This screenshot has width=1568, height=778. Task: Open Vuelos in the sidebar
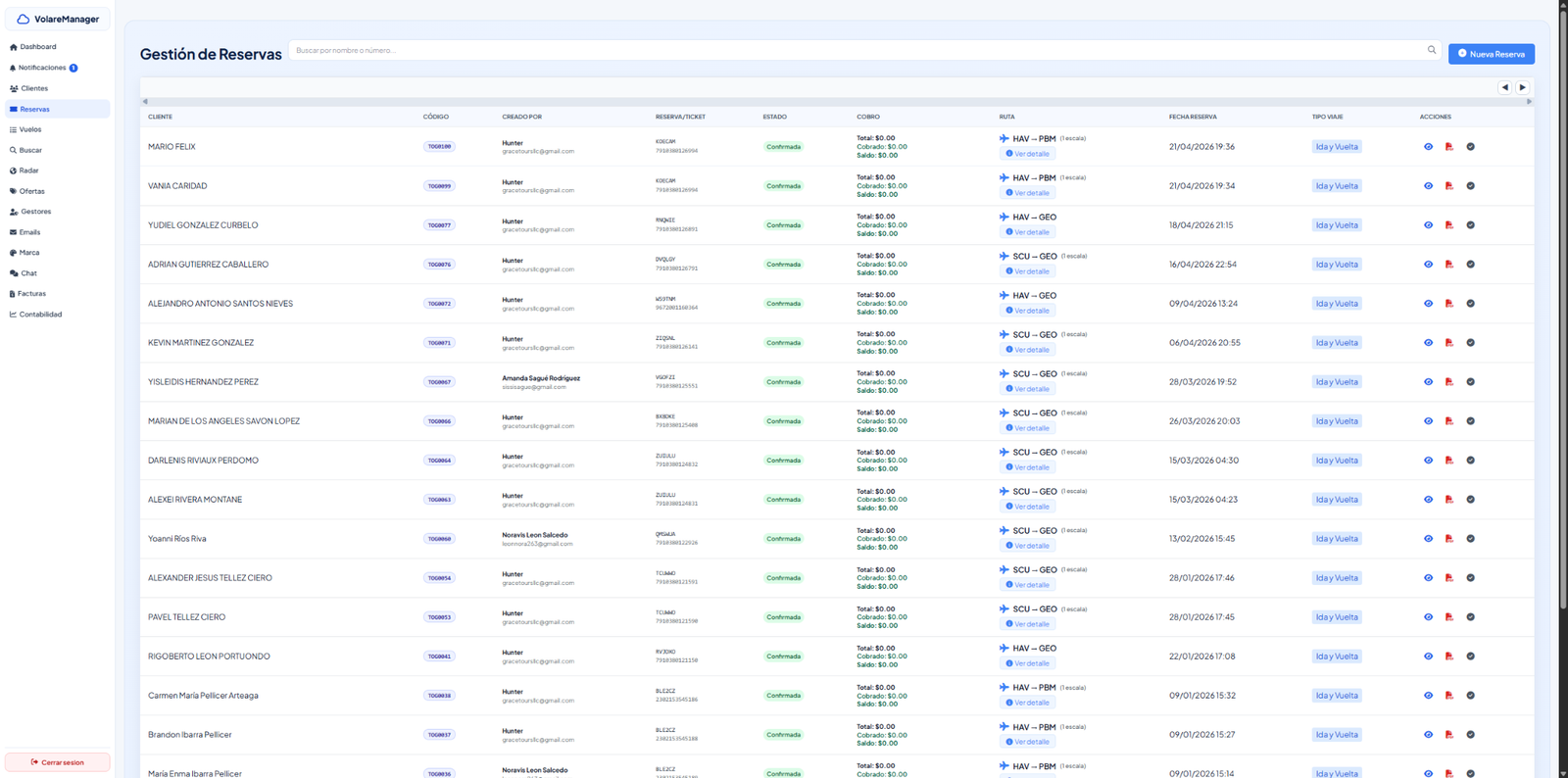pos(30,129)
